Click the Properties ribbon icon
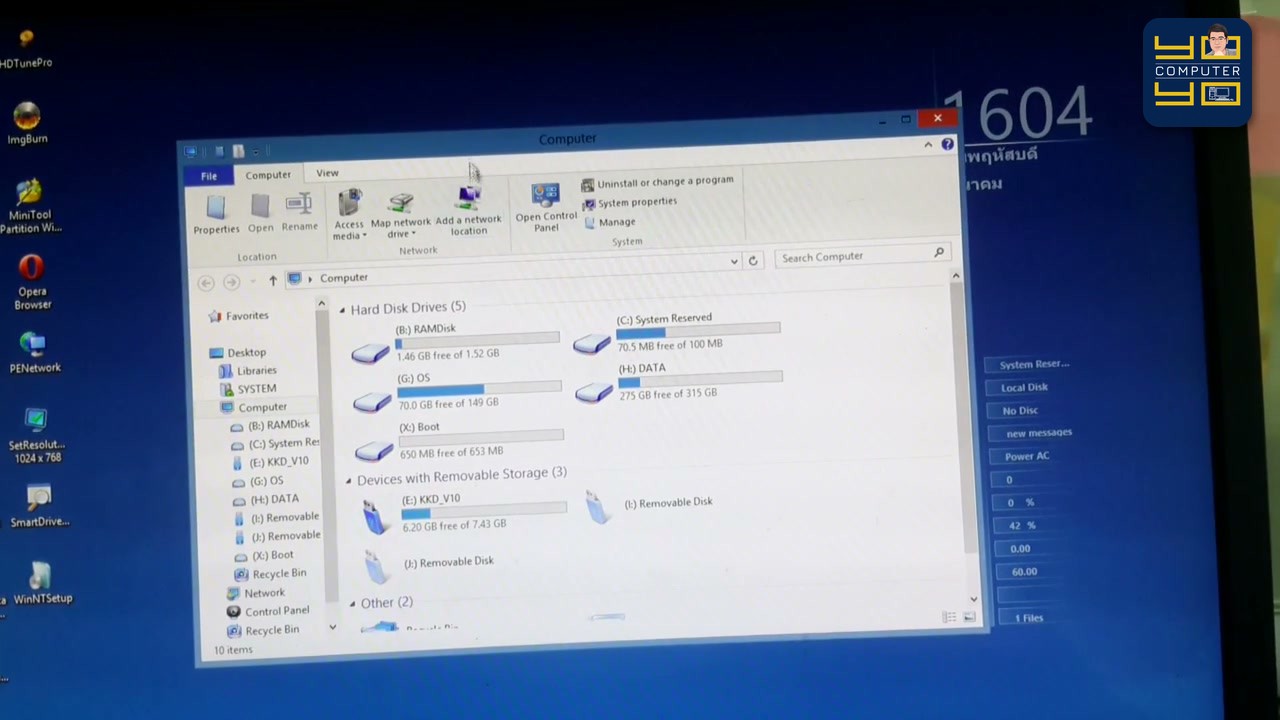Image resolution: width=1280 pixels, height=720 pixels. tap(216, 214)
